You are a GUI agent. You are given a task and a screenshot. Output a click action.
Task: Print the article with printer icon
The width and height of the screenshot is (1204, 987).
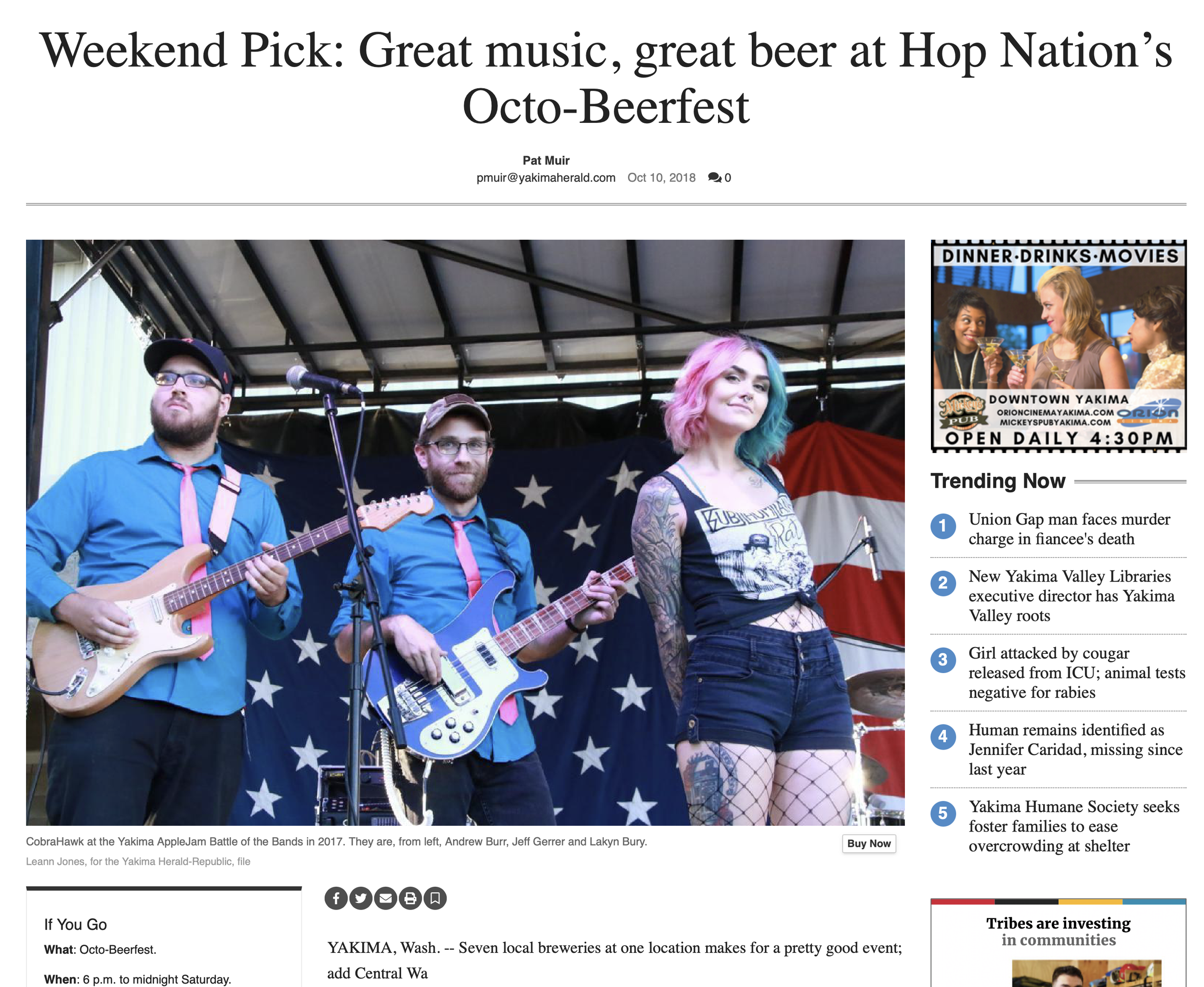pos(410,898)
